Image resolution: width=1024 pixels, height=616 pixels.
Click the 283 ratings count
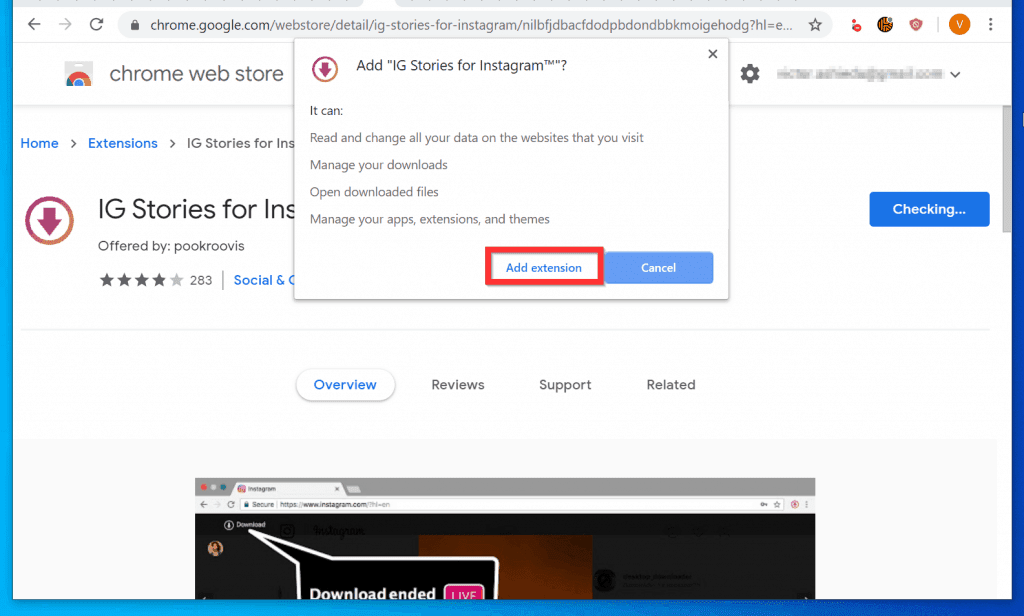200,280
